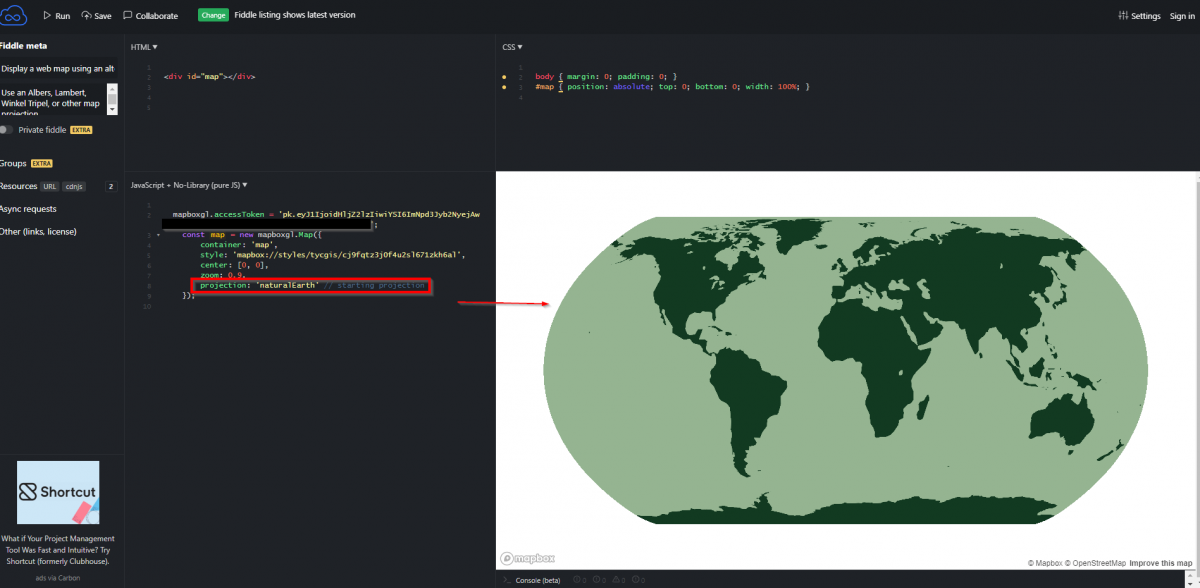
Task: Click the Improve this map link
Action: click(x=1160, y=562)
